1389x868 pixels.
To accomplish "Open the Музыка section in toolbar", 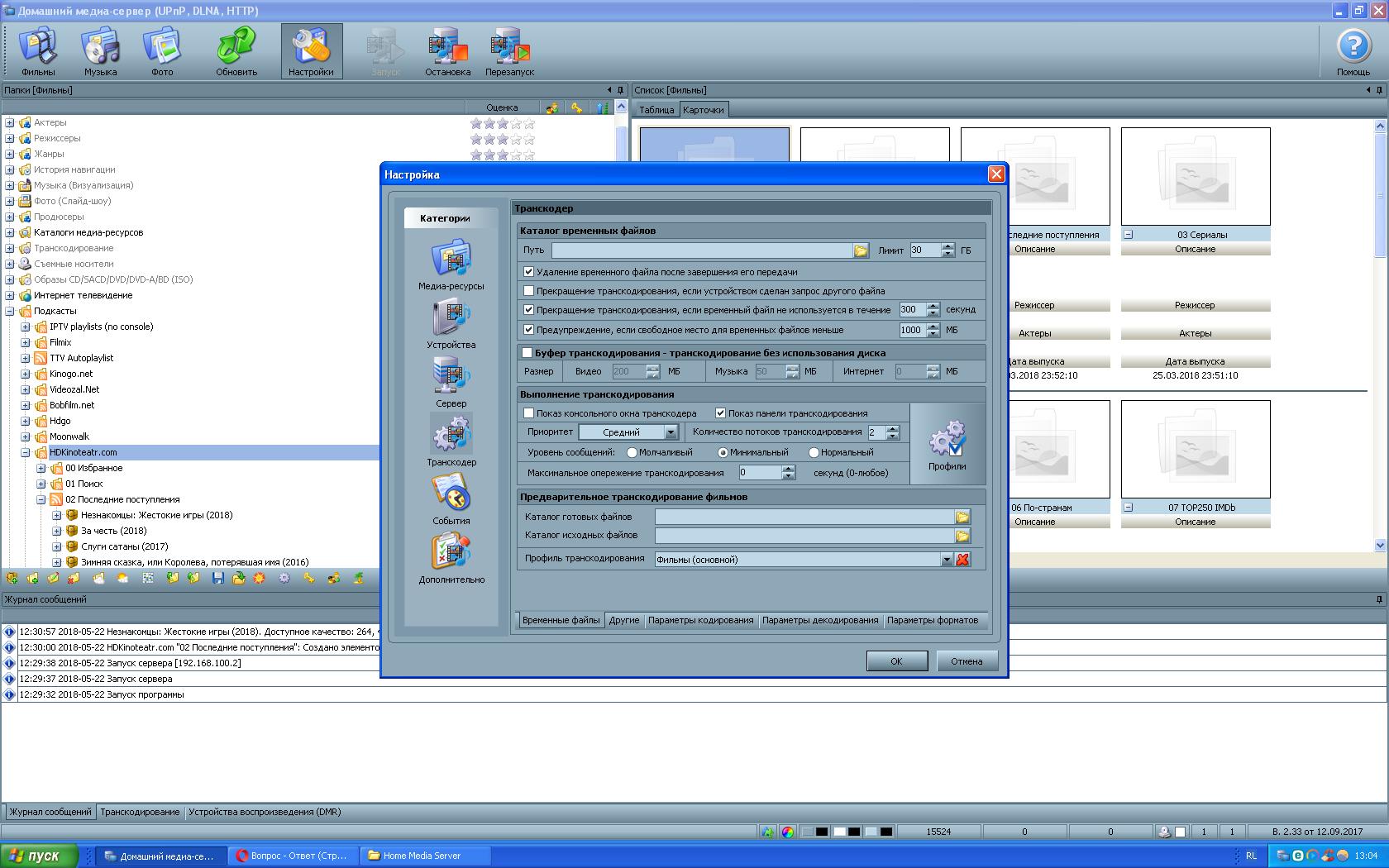I will (100, 51).
